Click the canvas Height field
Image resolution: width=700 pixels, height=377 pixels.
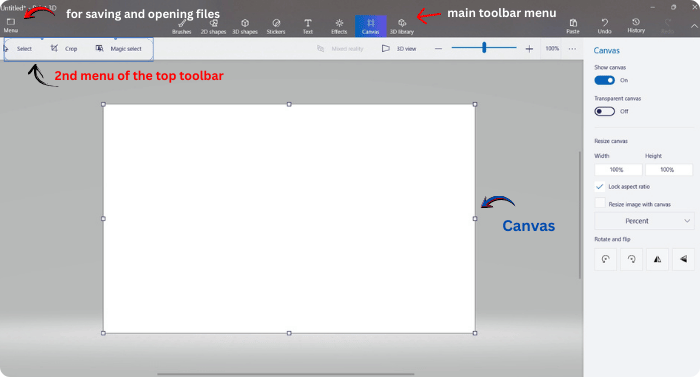[x=668, y=170]
